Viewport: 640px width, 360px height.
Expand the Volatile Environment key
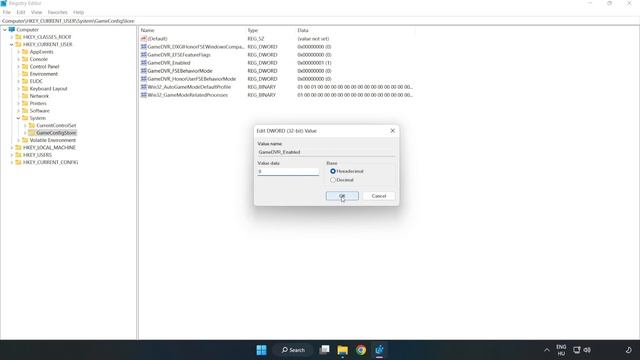tap(18, 140)
